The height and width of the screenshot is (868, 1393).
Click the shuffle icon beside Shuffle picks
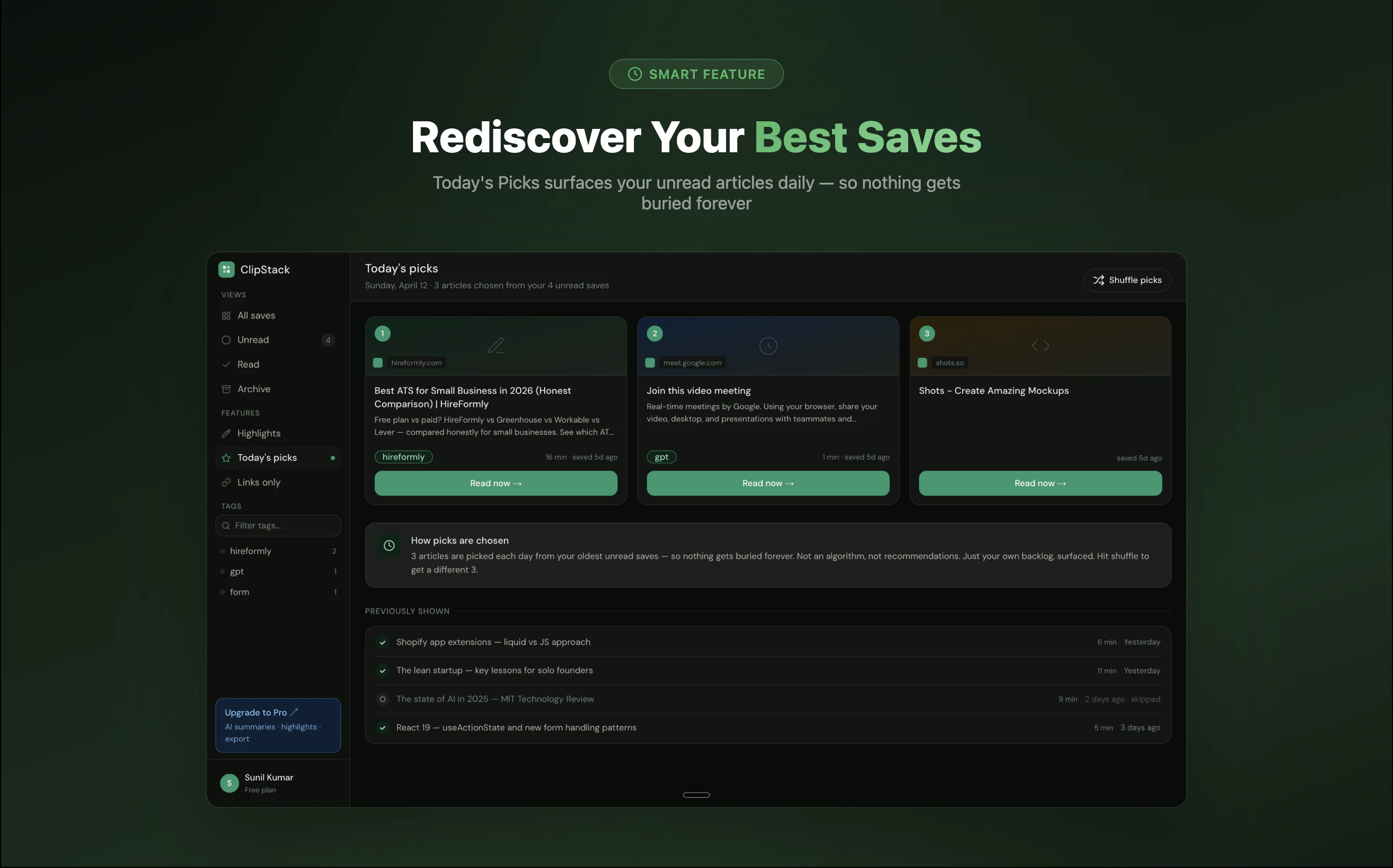(1099, 280)
